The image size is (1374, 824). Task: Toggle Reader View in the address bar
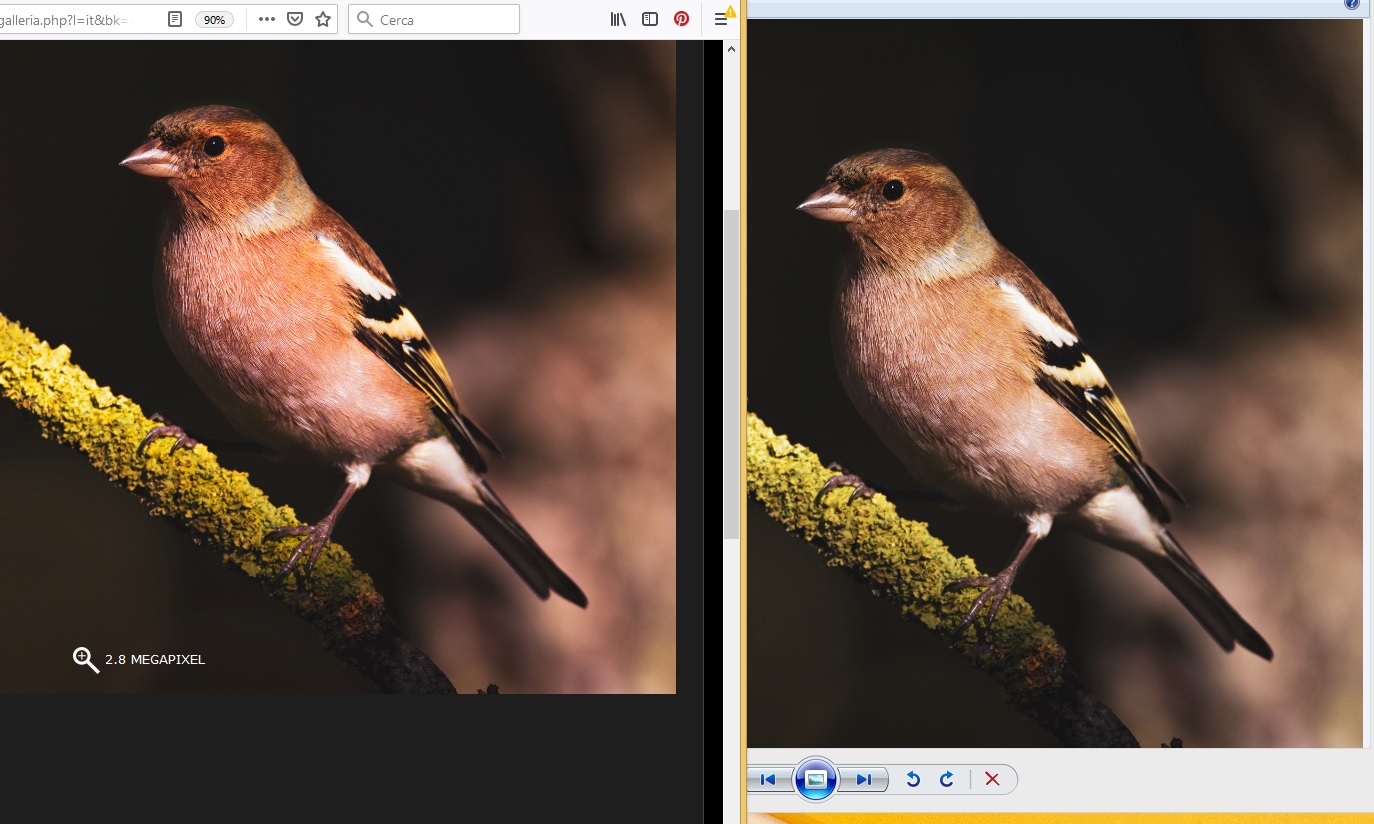(x=175, y=19)
